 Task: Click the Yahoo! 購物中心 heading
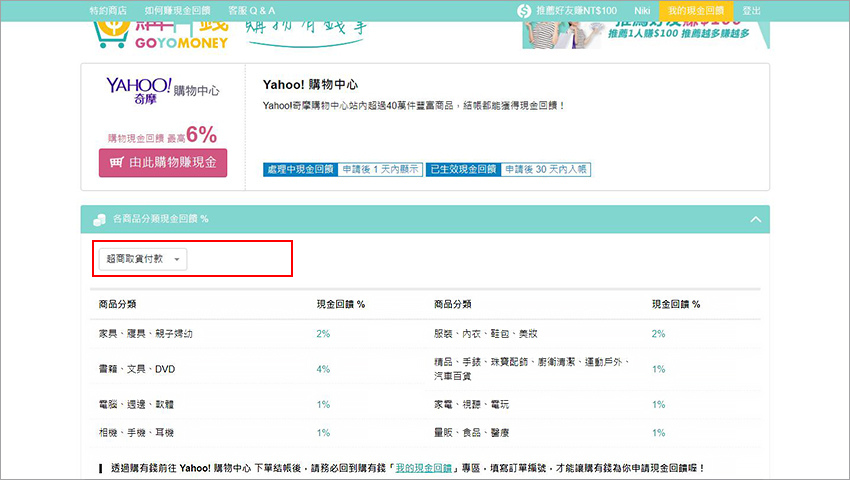pos(311,85)
